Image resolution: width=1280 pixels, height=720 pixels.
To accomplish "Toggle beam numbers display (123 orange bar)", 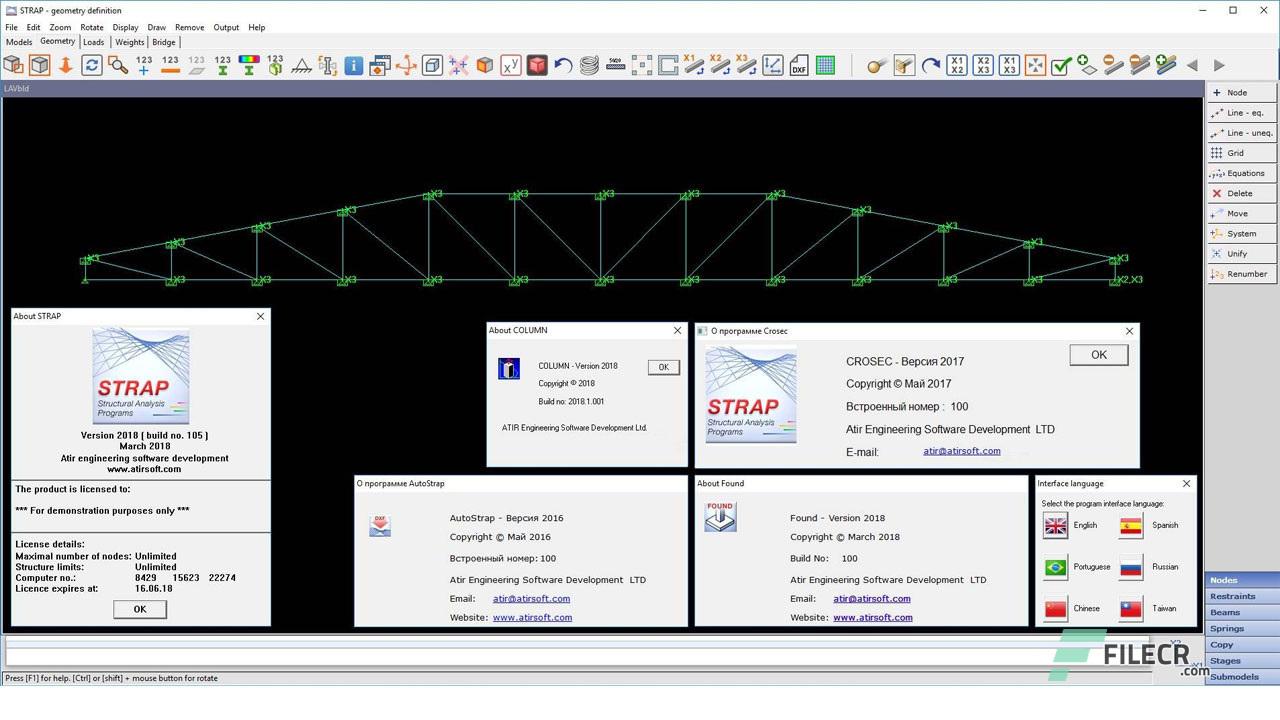I will [x=170, y=65].
